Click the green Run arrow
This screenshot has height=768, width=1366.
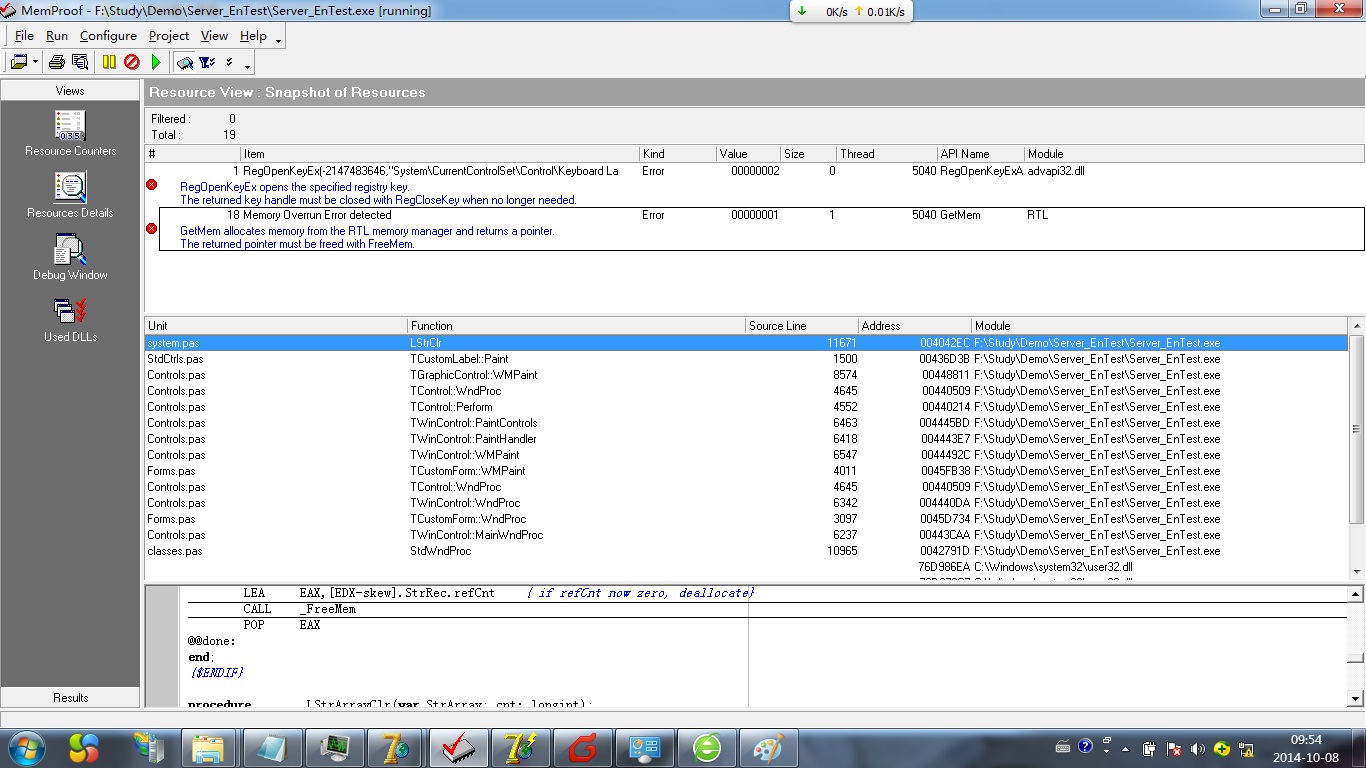[x=156, y=62]
